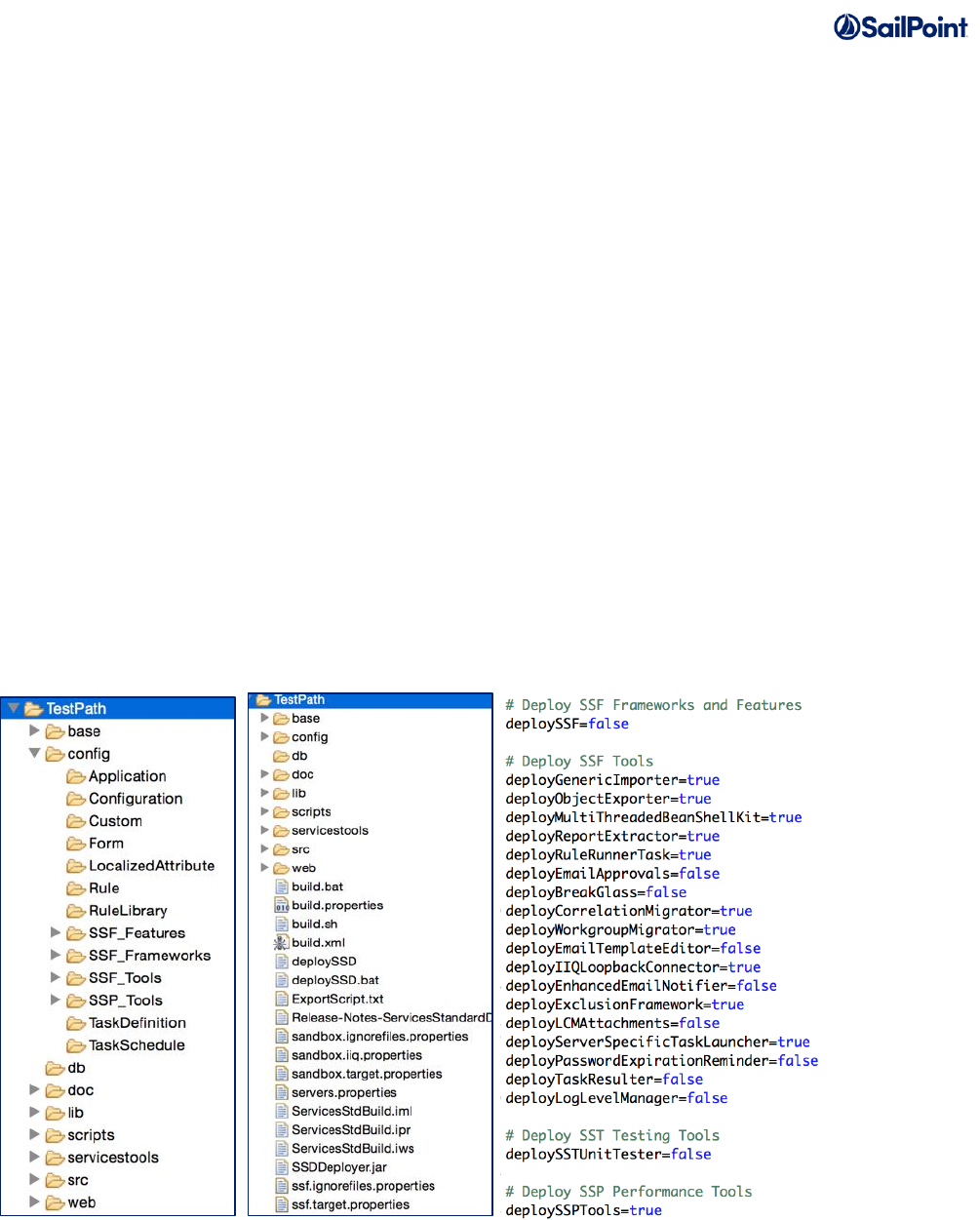The image size is (980, 1220).
Task: Click the SSF_Features folder icon
Action: click(x=76, y=933)
